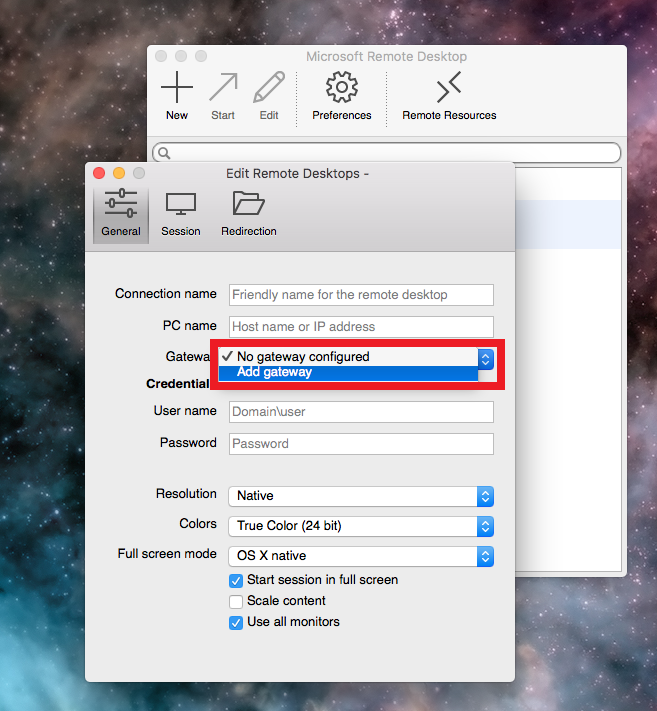Click the User name input field
The width and height of the screenshot is (657, 711).
[x=361, y=412]
